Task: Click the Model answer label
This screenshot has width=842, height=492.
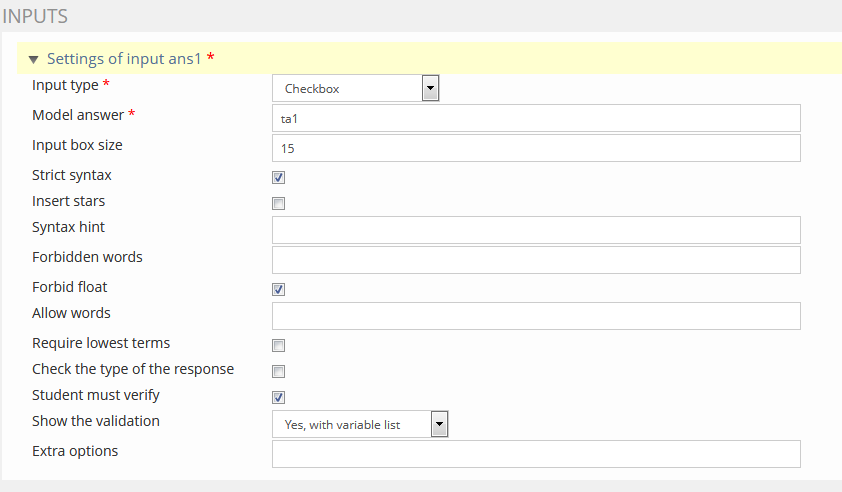Action: pos(78,115)
